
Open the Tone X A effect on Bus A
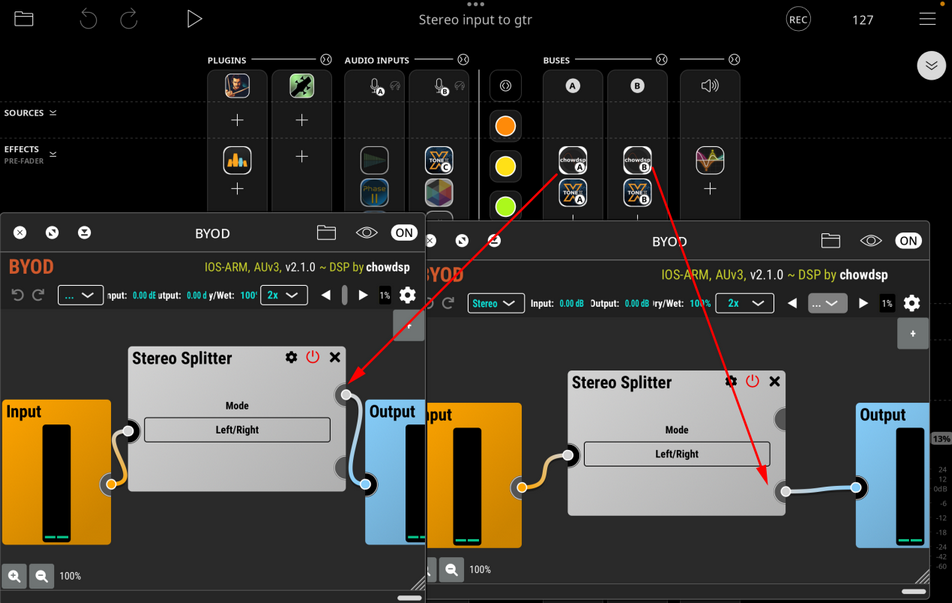click(573, 192)
